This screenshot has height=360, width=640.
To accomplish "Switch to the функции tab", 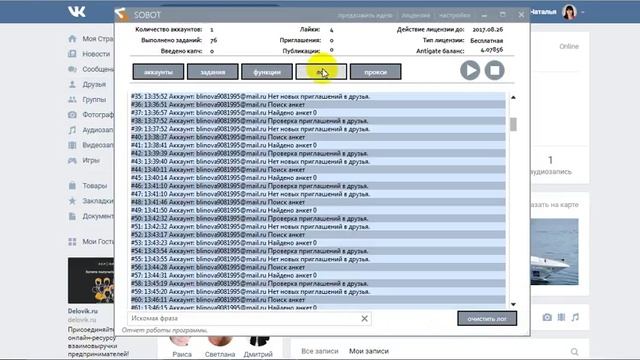I will pyautogui.click(x=267, y=72).
